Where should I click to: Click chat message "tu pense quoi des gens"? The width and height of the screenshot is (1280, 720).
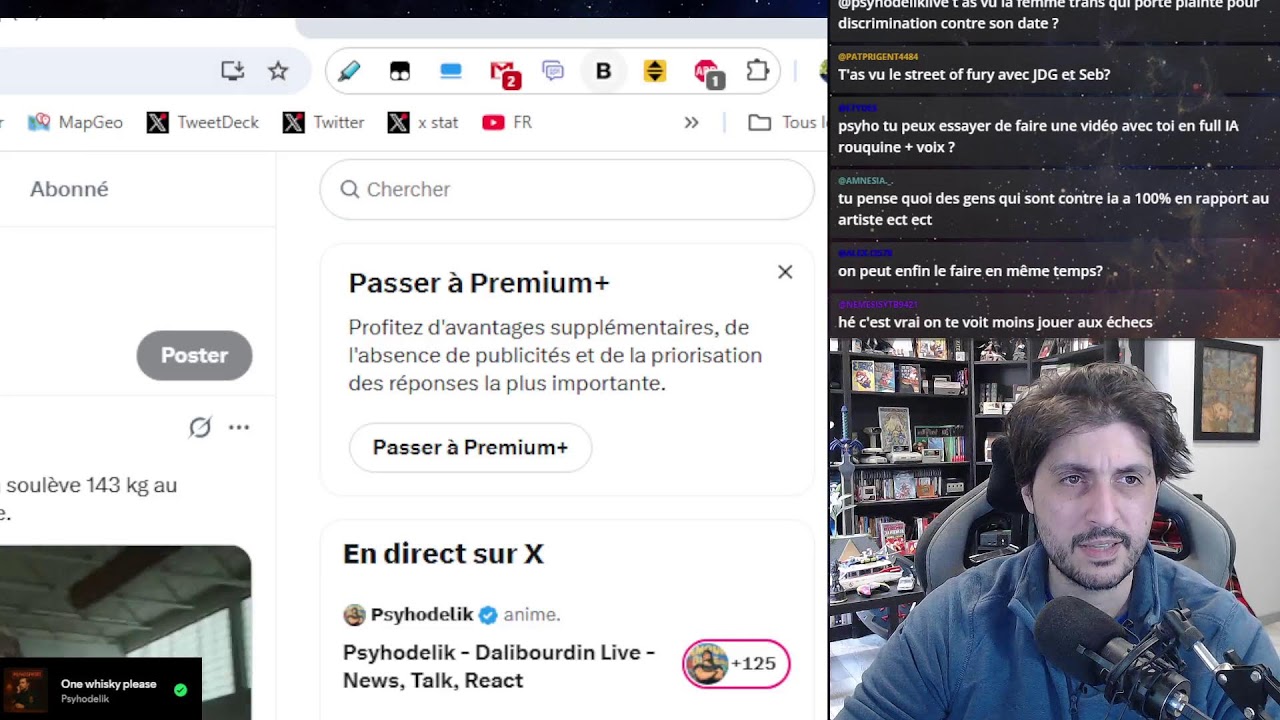pyautogui.click(x=1053, y=209)
